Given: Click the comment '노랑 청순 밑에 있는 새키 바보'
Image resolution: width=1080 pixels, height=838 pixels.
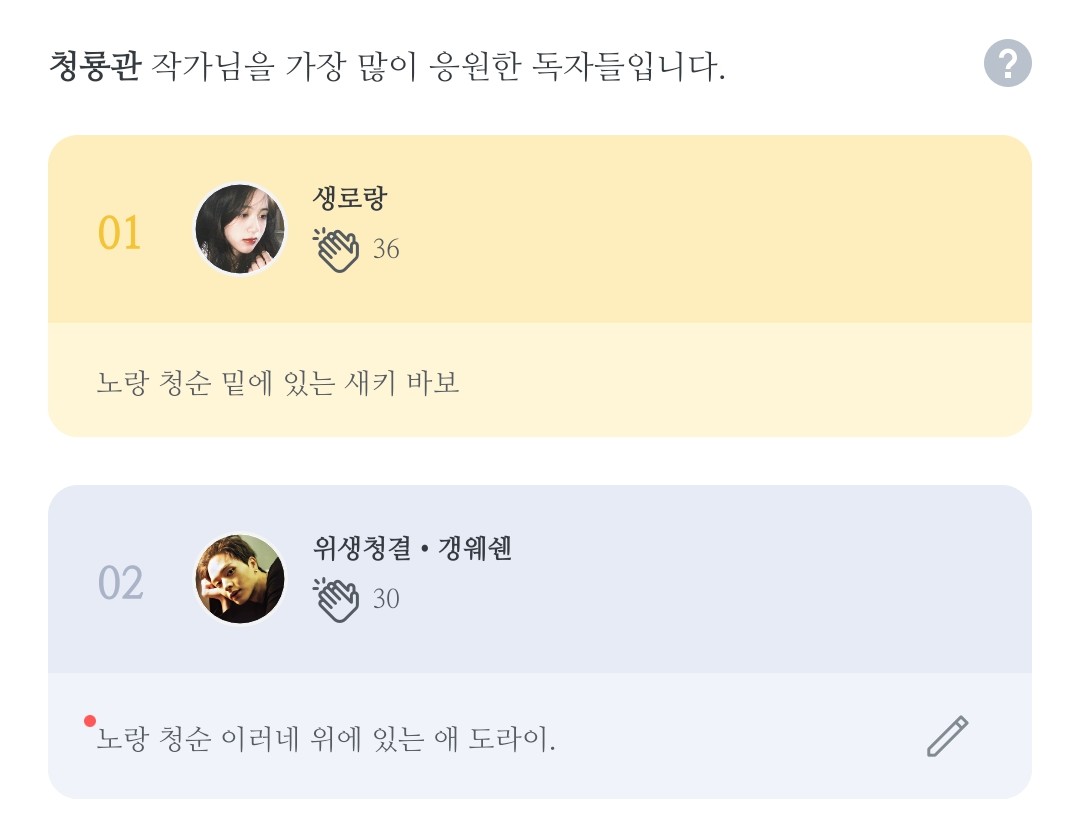Looking at the screenshot, I should tap(277, 382).
